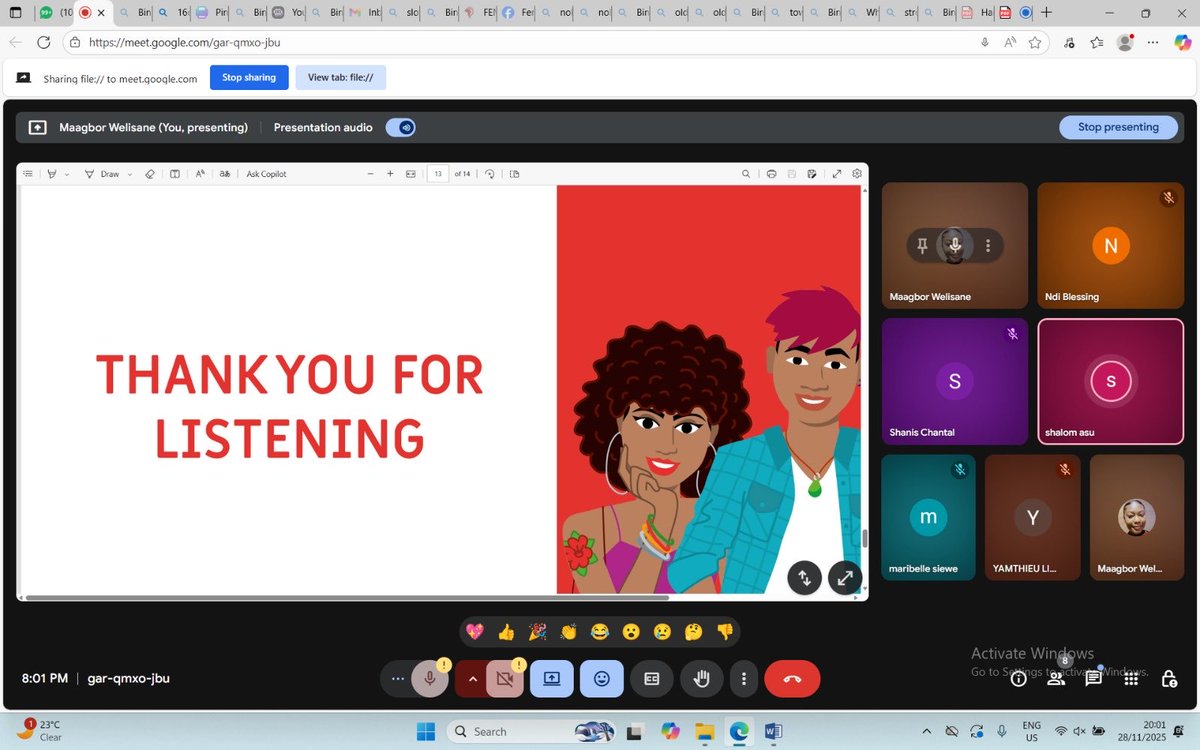Turn on captions with the CC button

652,679
